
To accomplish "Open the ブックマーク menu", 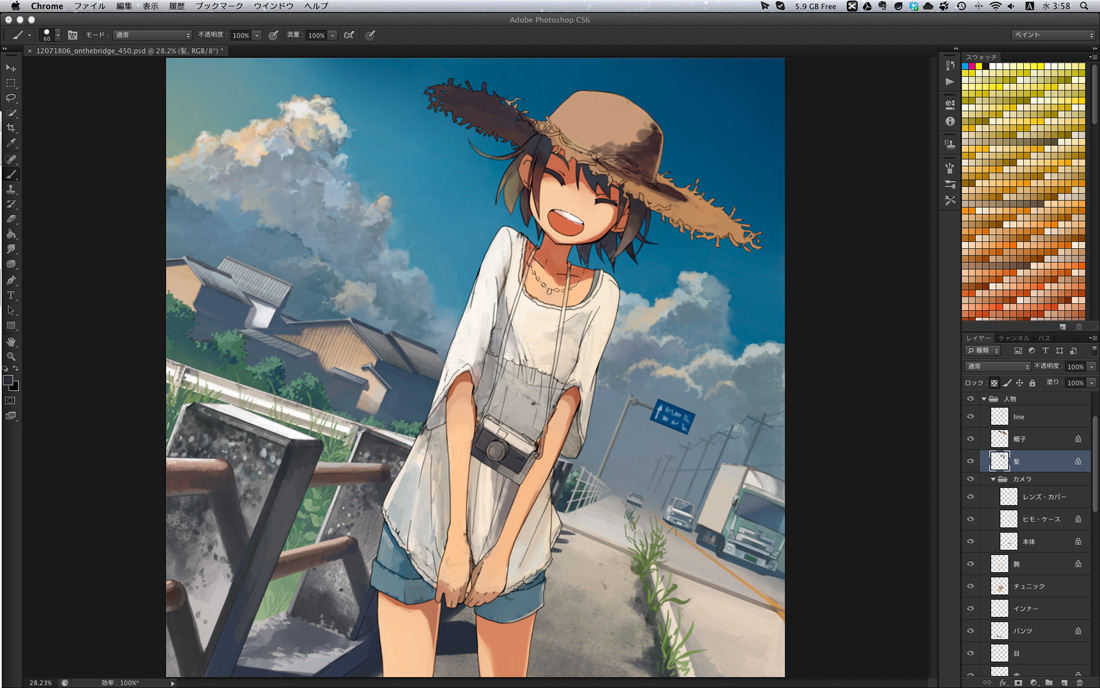I will [x=219, y=6].
